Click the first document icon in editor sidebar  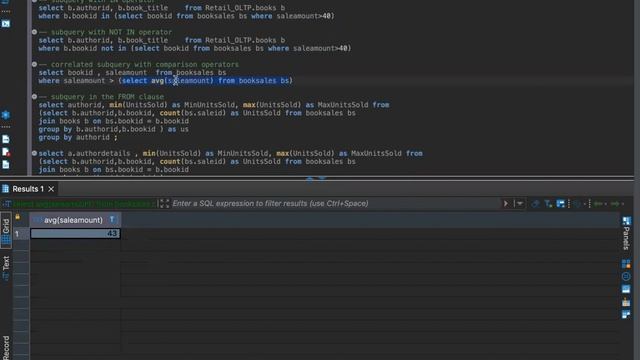pos(6,139)
